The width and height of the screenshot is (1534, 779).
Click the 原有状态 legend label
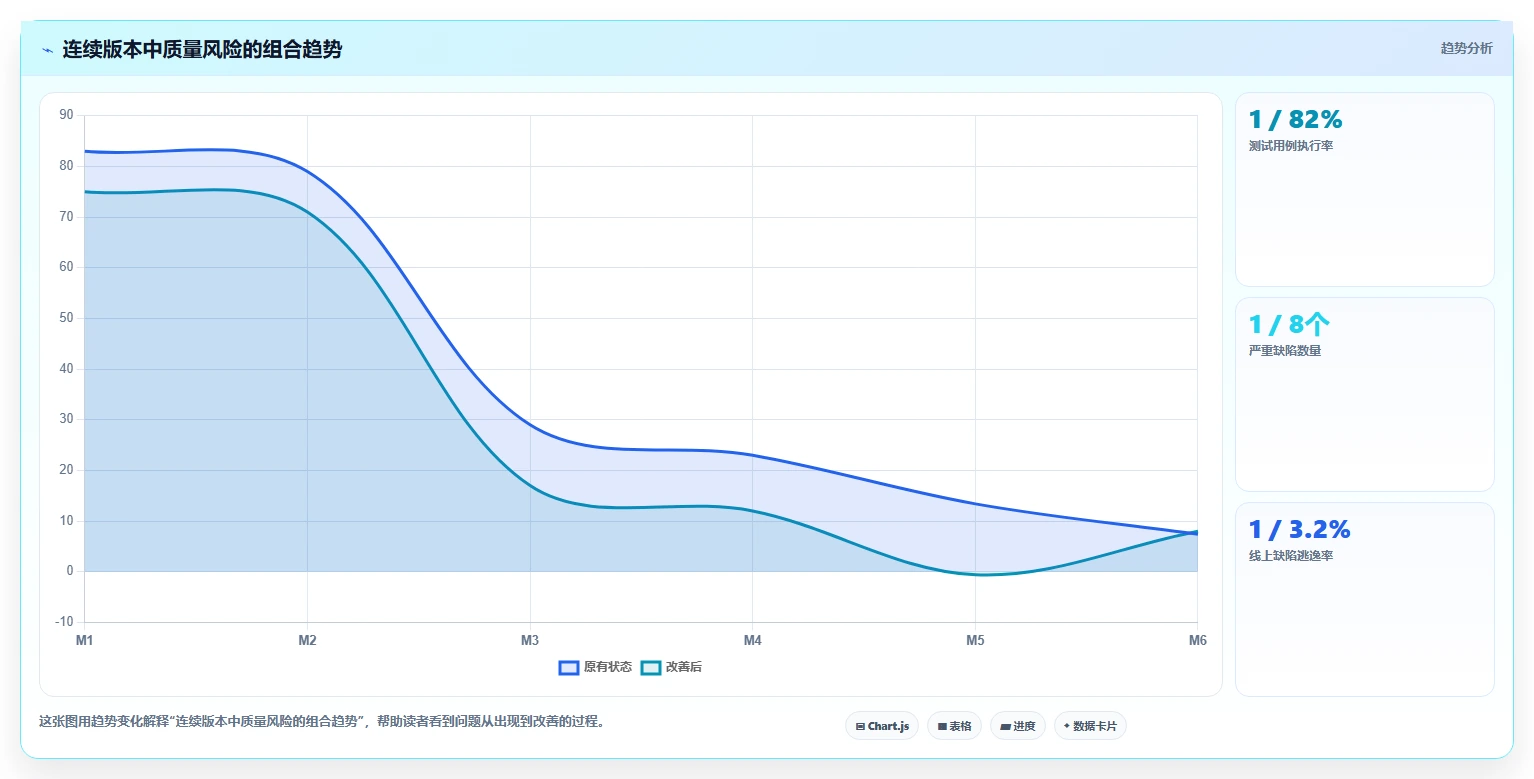pos(608,667)
